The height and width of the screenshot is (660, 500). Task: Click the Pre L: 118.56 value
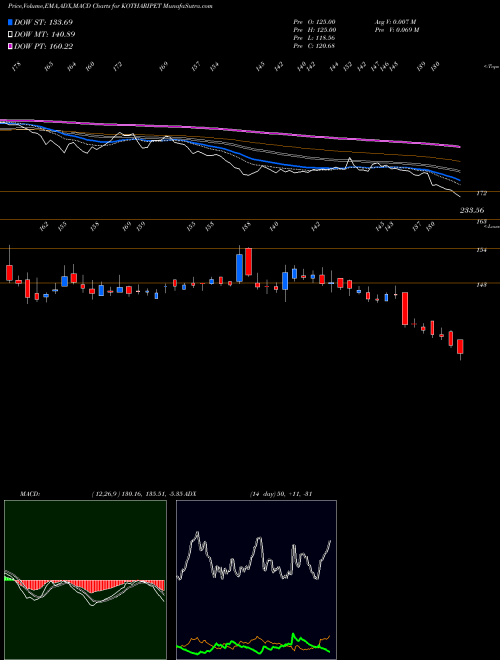pyautogui.click(x=314, y=38)
